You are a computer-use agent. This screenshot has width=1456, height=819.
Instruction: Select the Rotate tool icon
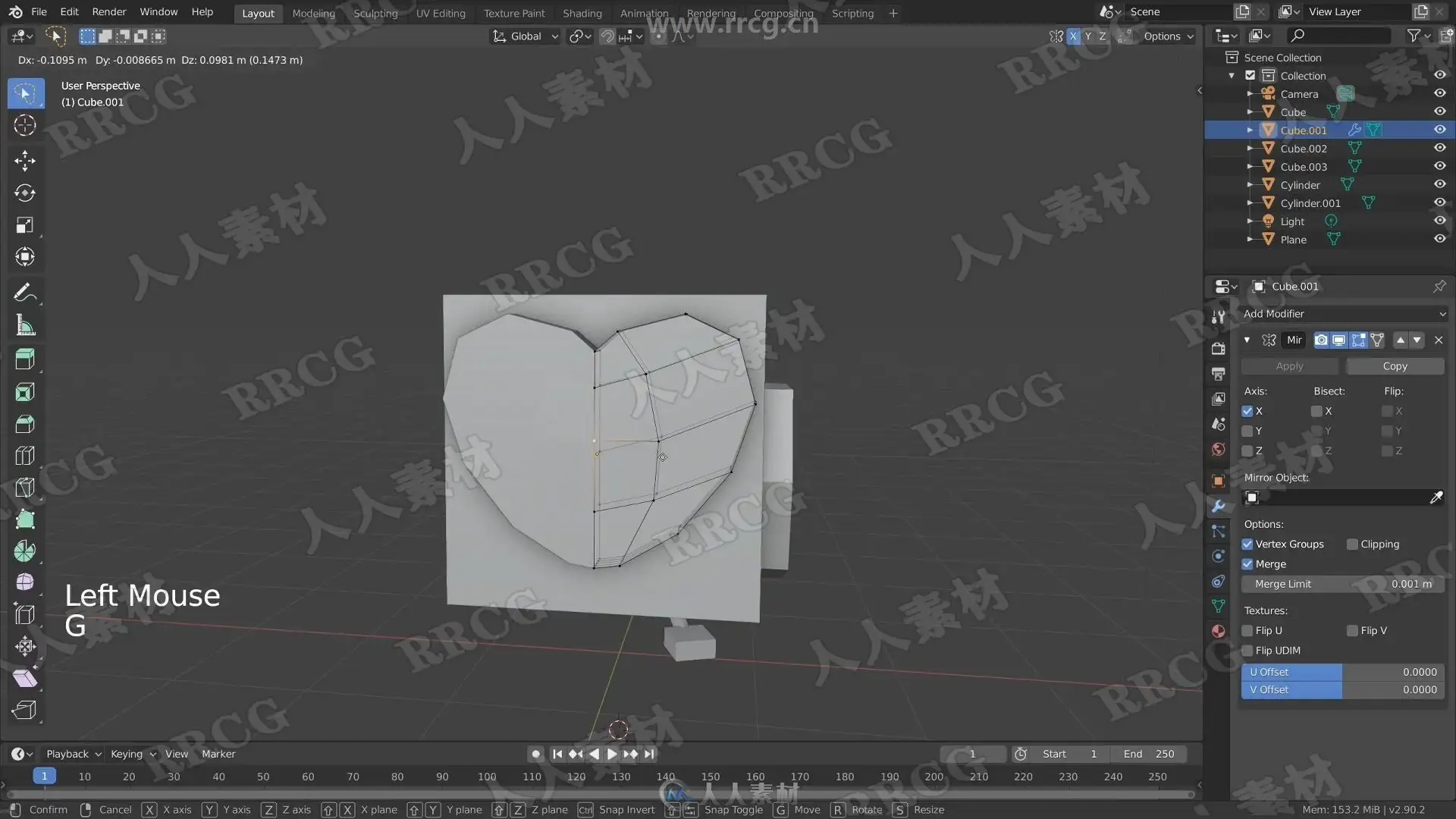pyautogui.click(x=24, y=193)
